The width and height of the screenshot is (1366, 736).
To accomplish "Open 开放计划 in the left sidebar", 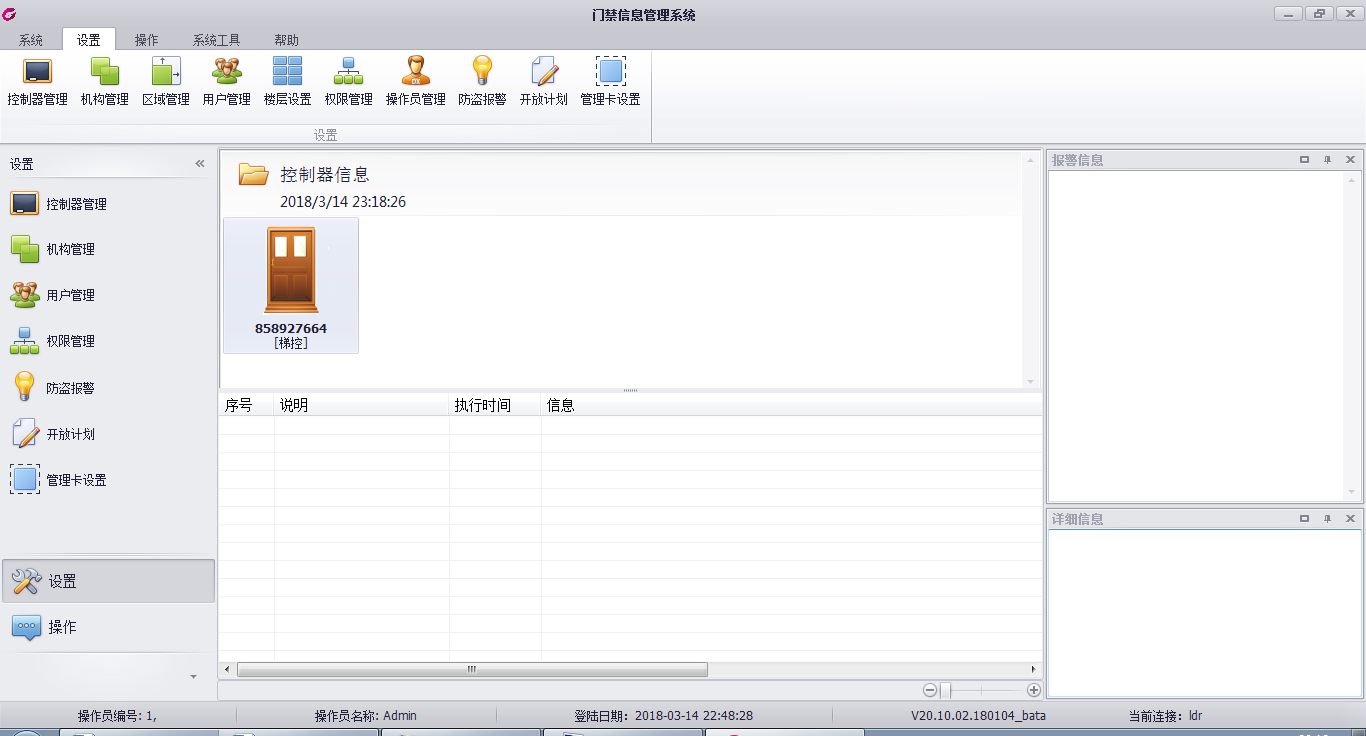I will 70,434.
